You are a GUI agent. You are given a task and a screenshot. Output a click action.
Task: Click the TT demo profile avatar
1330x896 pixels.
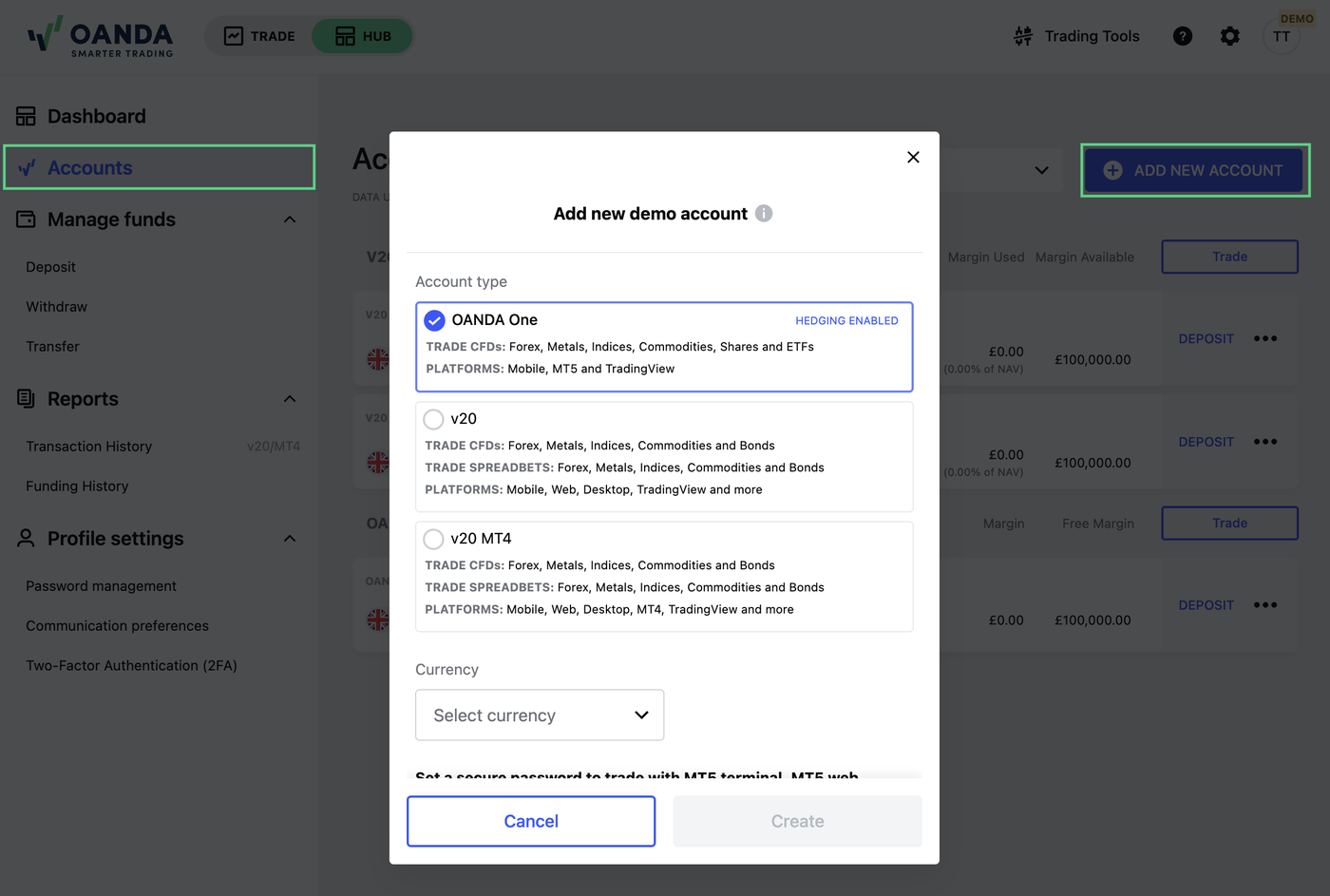click(x=1282, y=36)
